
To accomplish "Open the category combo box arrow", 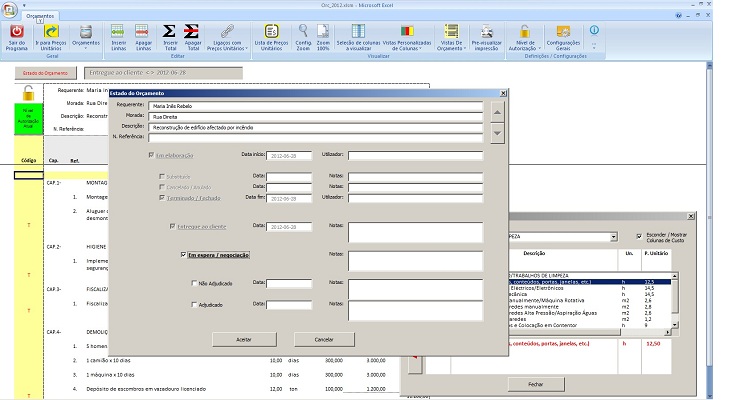I will point(613,237).
